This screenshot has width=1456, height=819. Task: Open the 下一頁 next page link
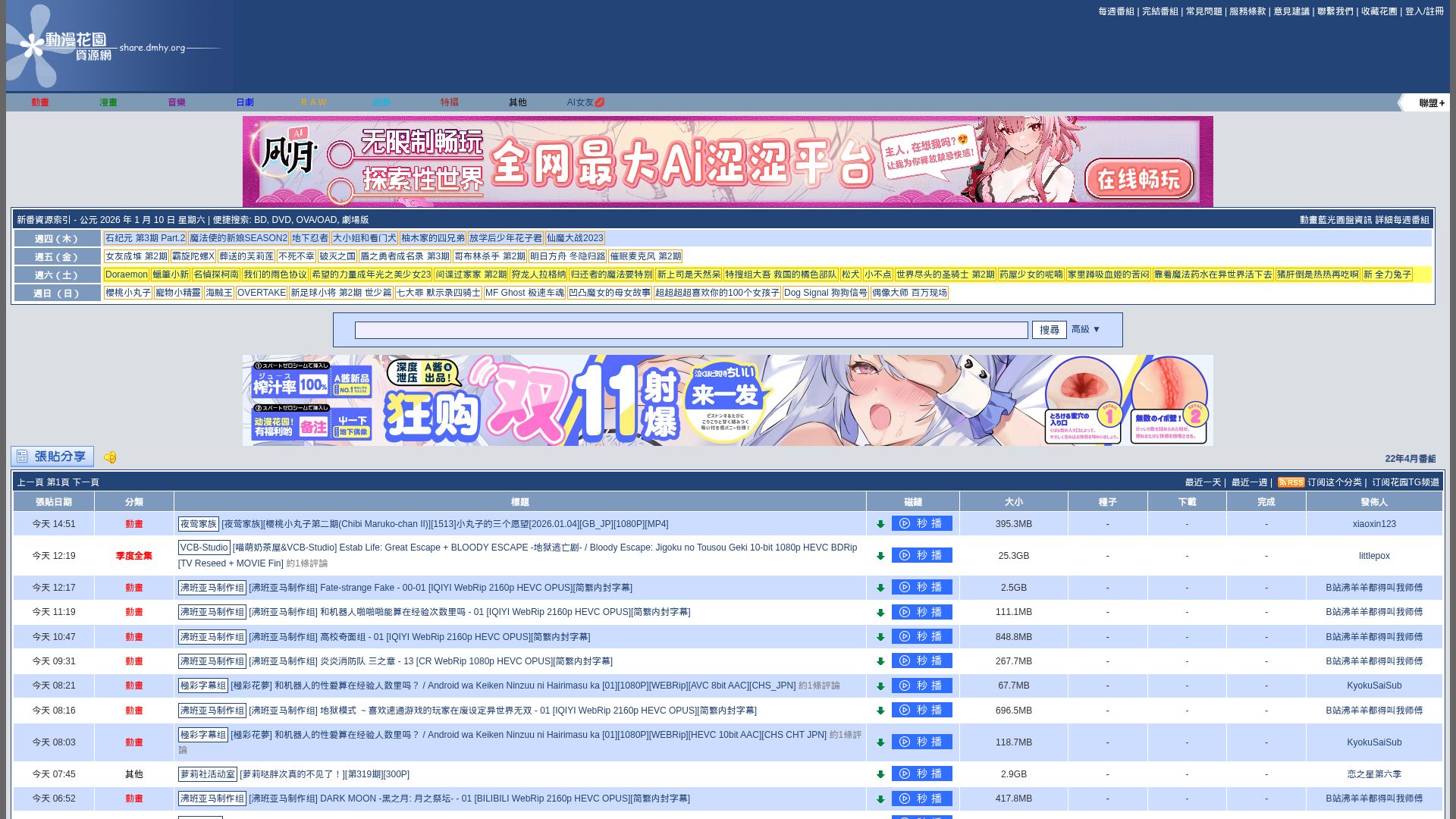tap(86, 482)
